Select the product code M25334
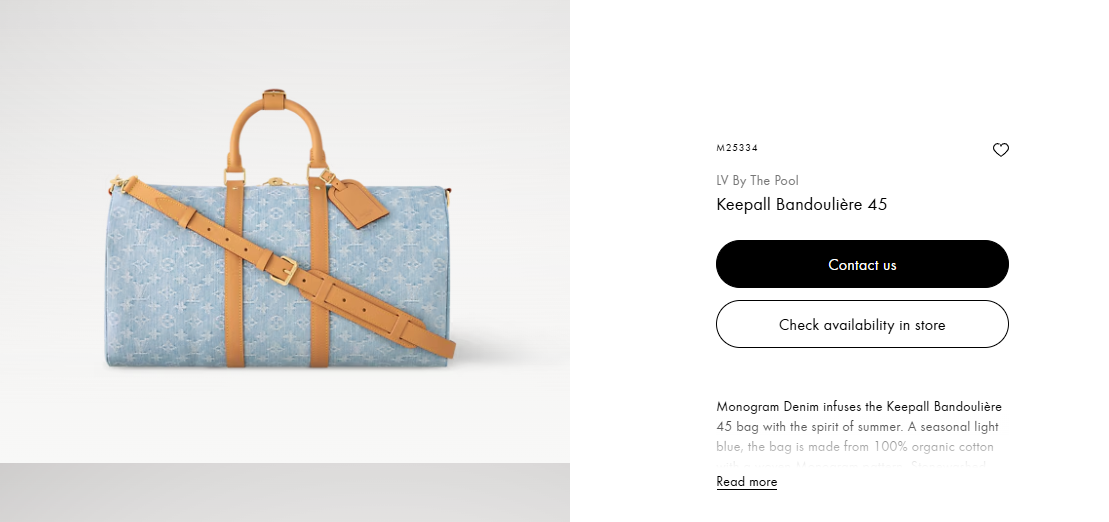This screenshot has width=1109, height=522. (x=737, y=148)
